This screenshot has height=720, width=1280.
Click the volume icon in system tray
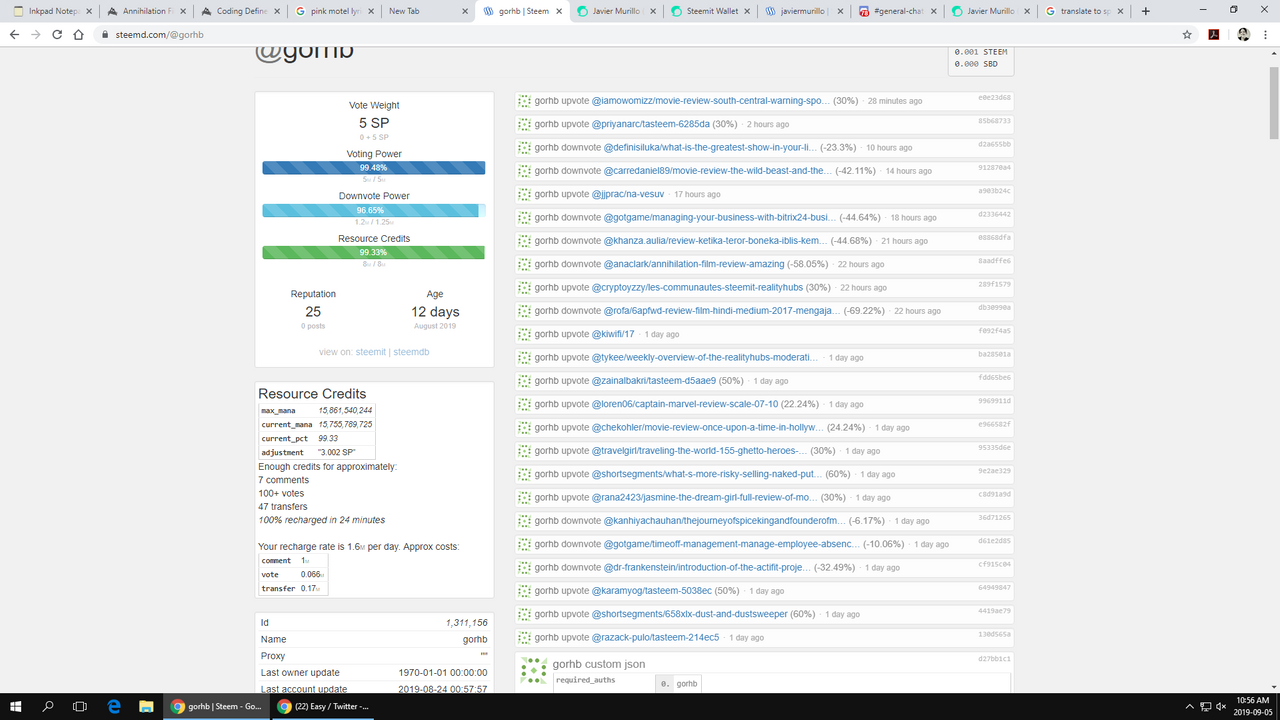coord(1222,706)
